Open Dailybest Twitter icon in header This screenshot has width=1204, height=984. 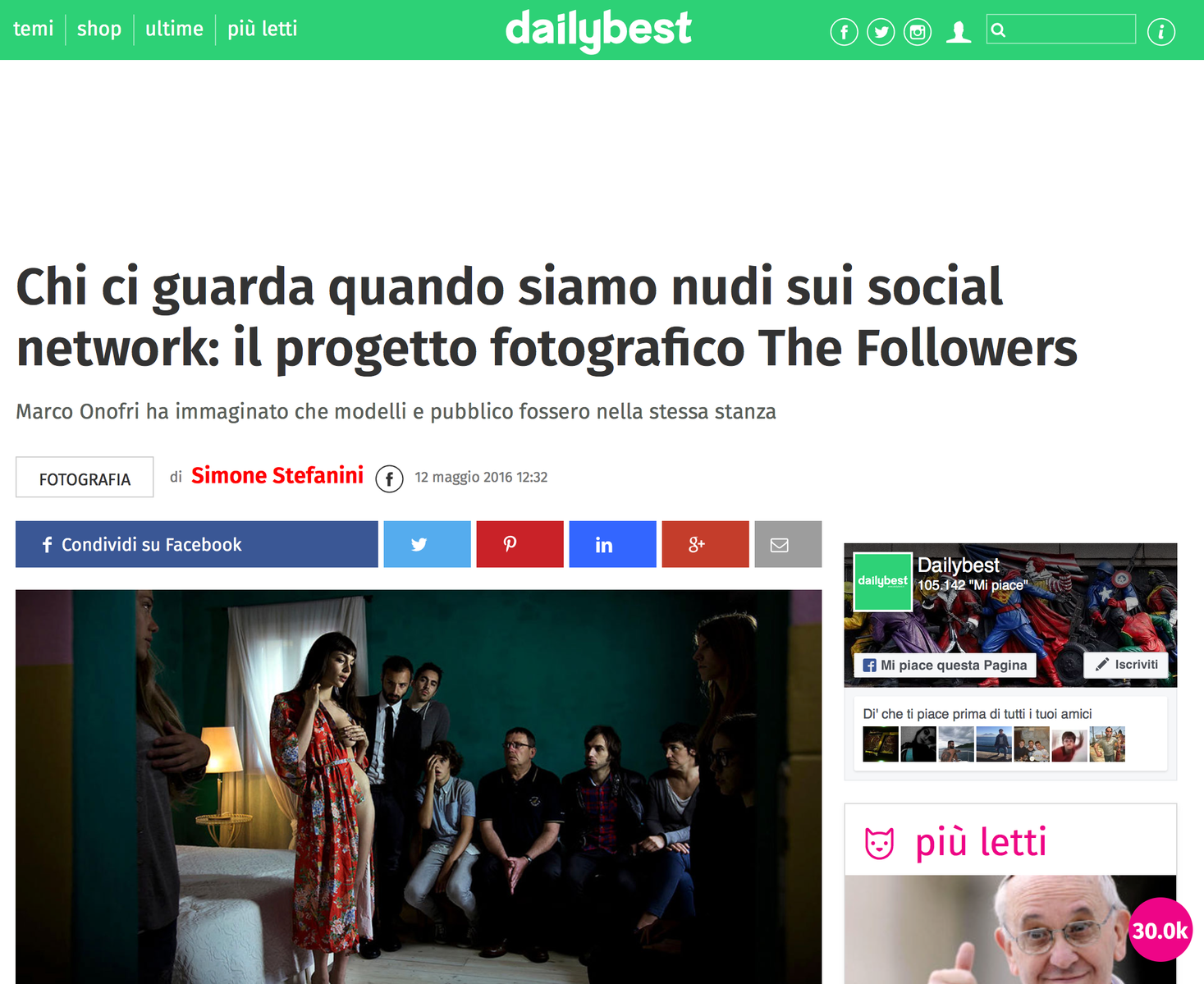(x=881, y=32)
